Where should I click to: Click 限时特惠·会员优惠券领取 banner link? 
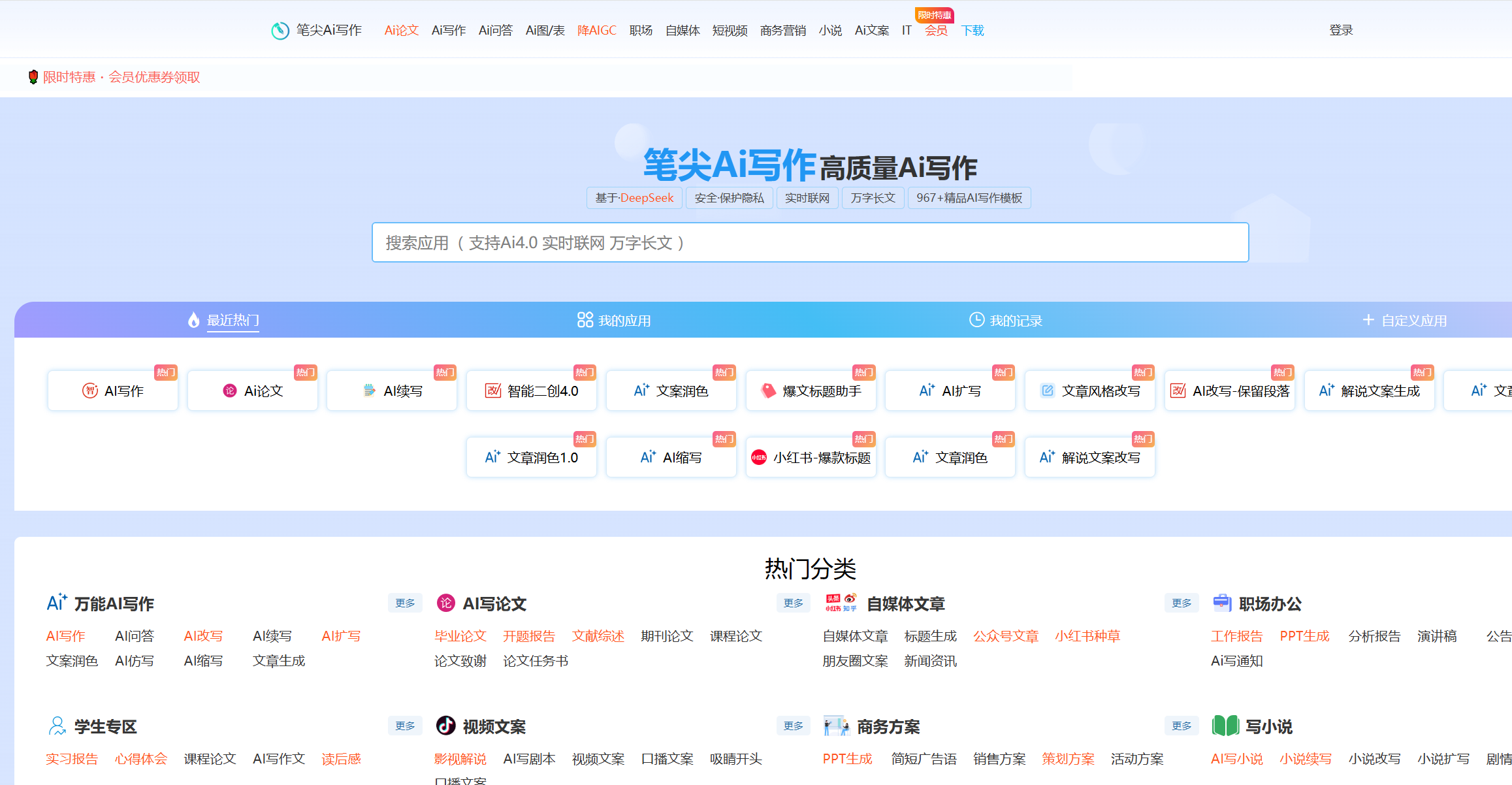coord(121,77)
